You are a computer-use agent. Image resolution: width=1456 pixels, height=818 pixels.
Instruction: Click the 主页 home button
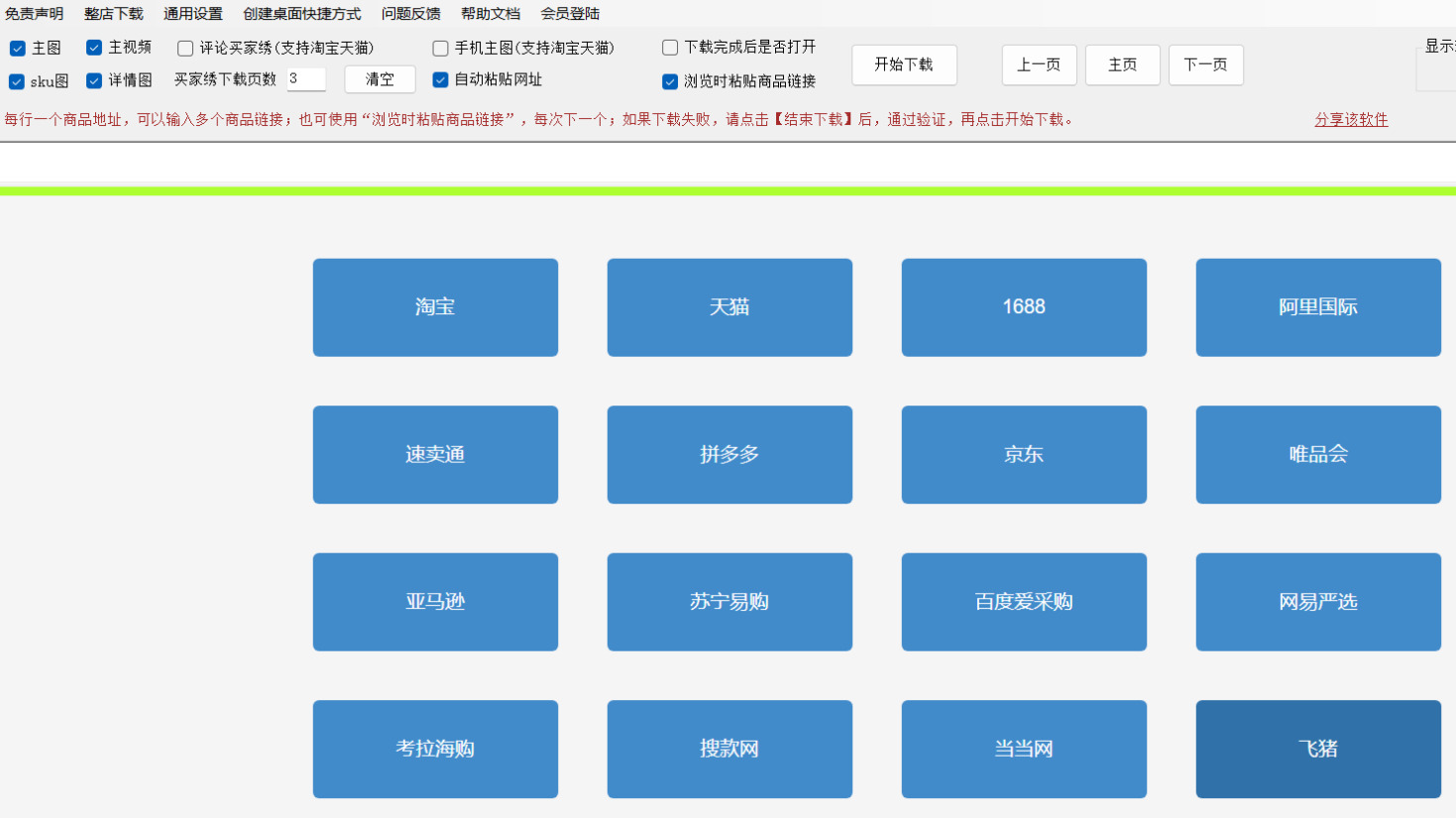(1122, 65)
